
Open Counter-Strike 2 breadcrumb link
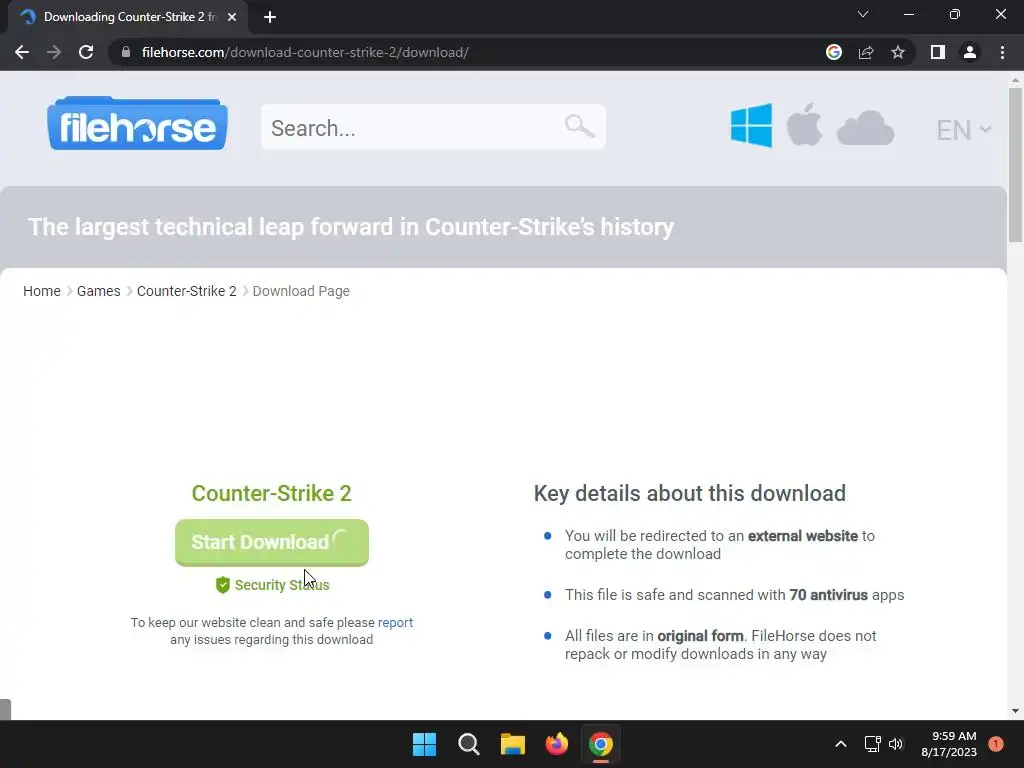click(187, 291)
